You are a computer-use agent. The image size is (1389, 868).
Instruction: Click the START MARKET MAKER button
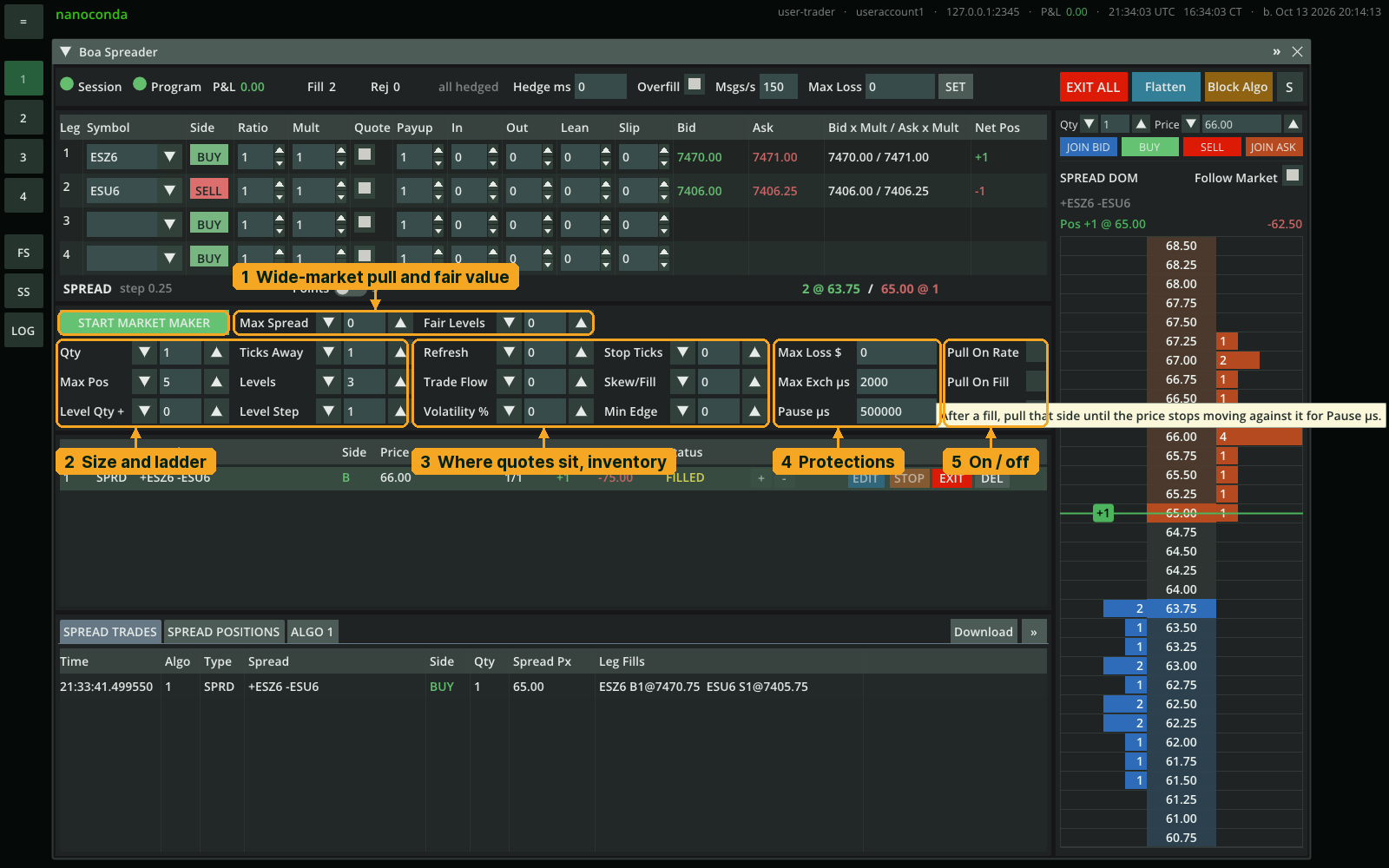(x=144, y=323)
